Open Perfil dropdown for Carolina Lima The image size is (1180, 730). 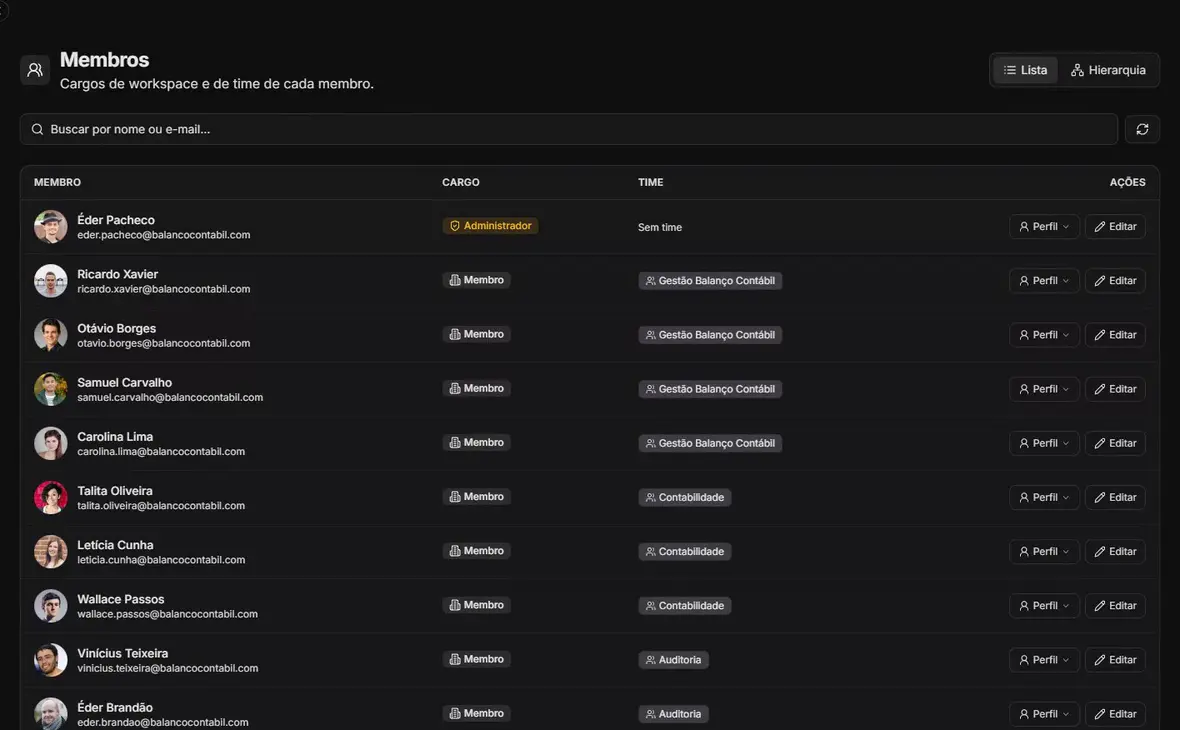point(1044,443)
